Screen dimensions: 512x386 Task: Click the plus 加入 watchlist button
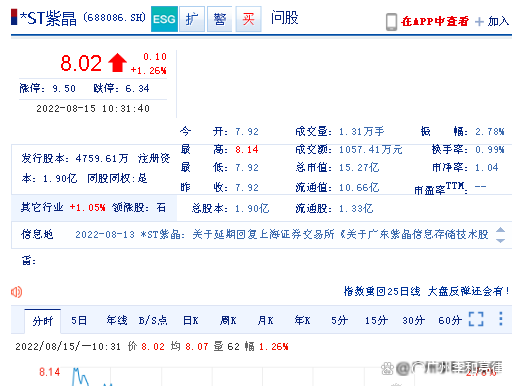[x=493, y=21]
